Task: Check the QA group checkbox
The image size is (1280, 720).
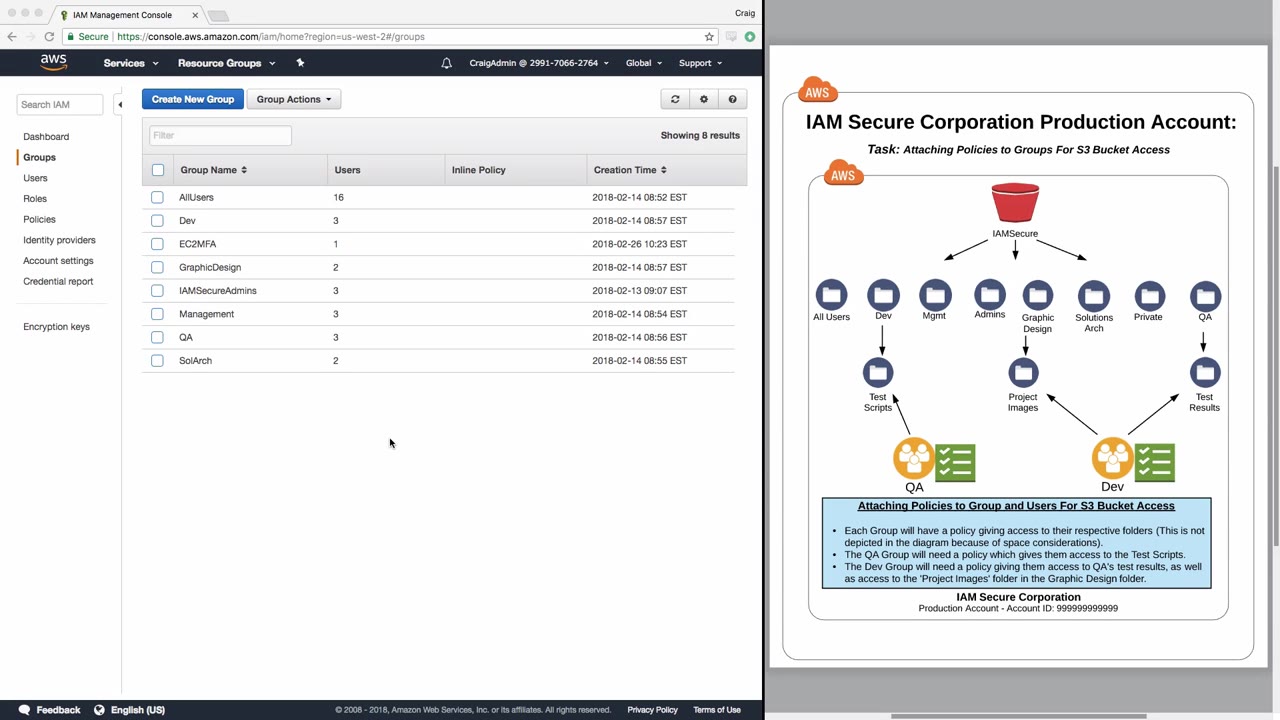Action: [158, 337]
